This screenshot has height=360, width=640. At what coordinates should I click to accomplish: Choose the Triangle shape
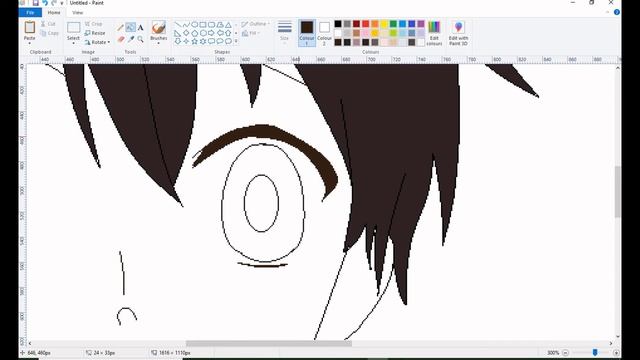[229, 25]
